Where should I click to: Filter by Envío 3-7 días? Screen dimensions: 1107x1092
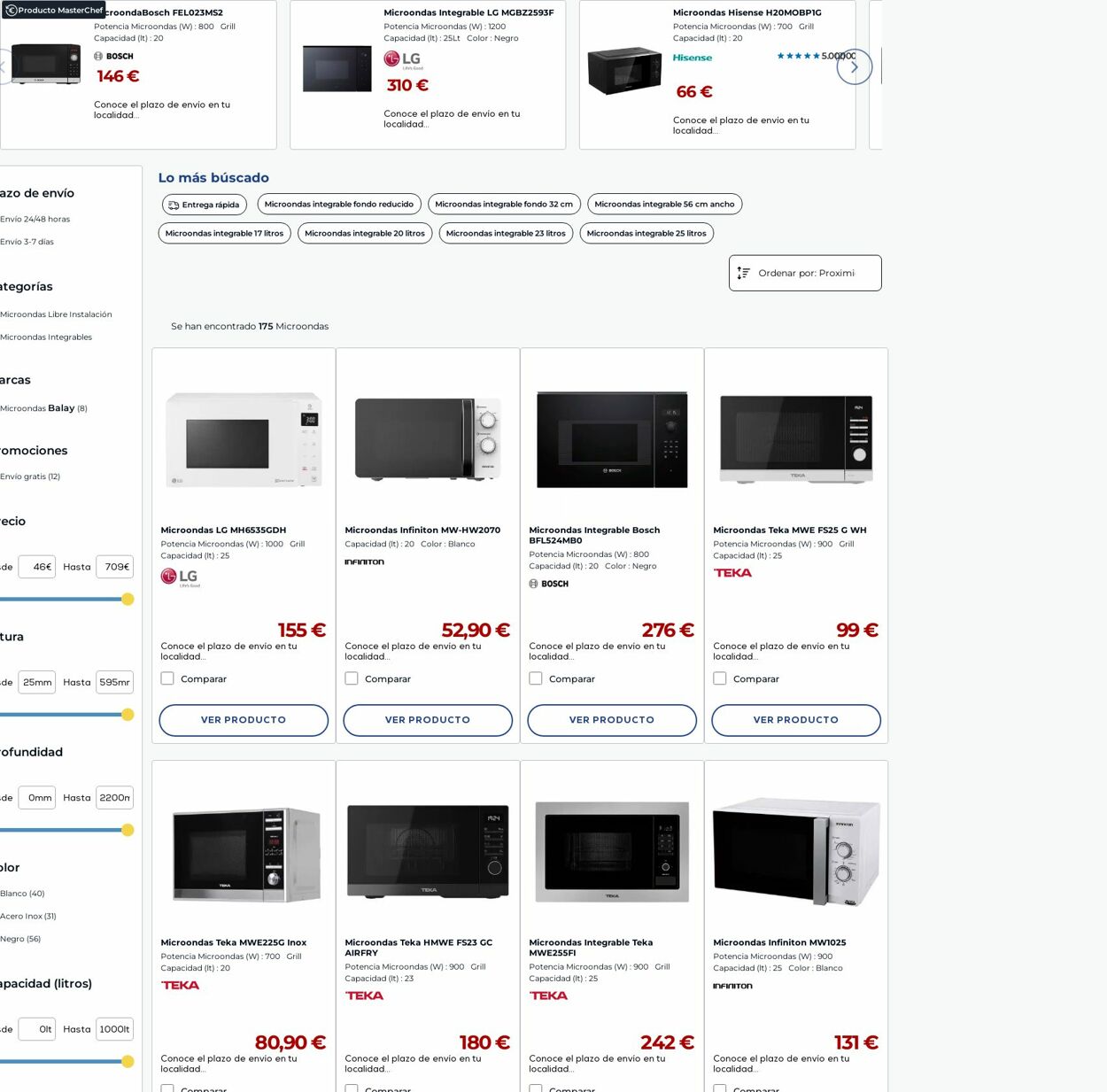[x=27, y=242]
